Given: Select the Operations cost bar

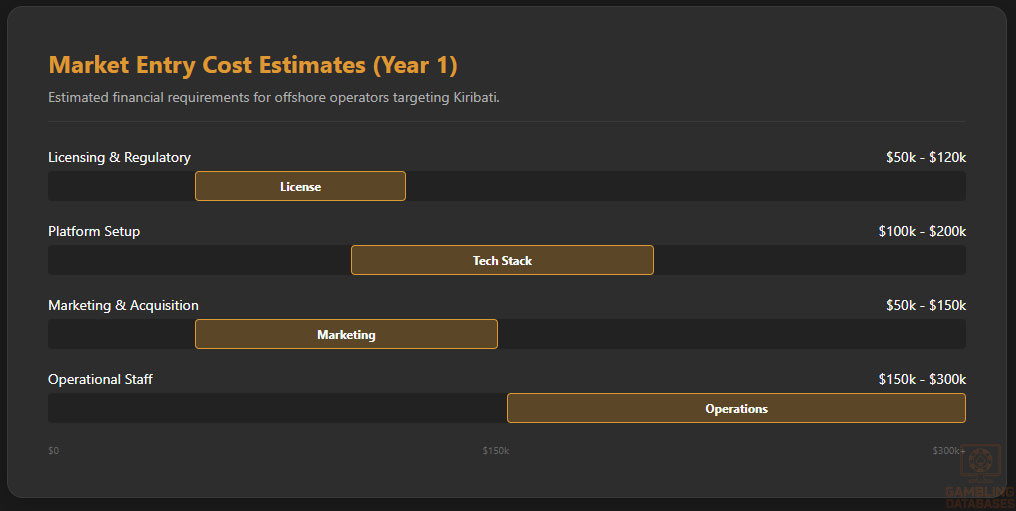Looking at the screenshot, I should (x=736, y=408).
